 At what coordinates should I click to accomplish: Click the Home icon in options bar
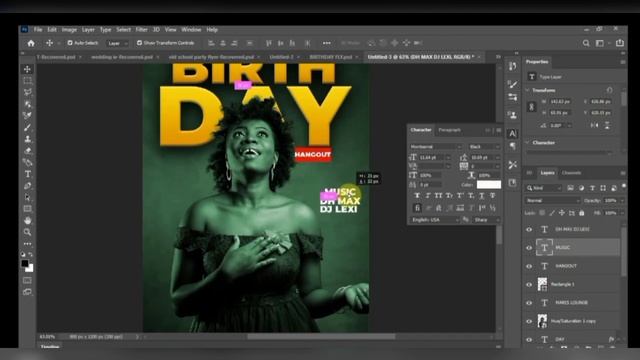31,43
